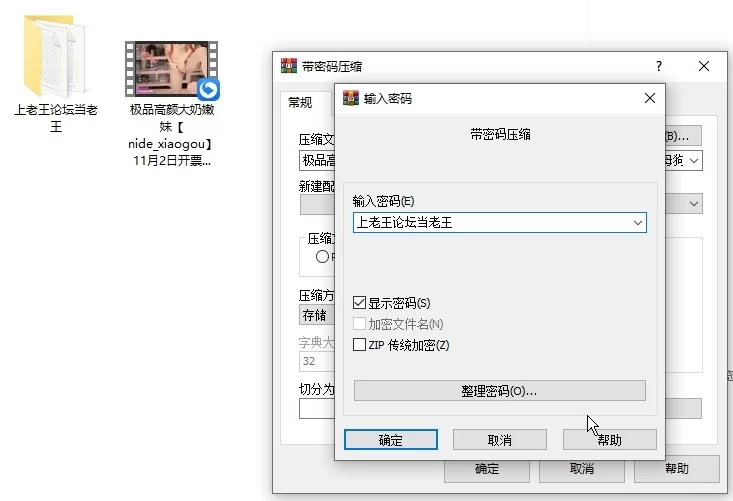The image size is (733, 501).
Task: Select the 极品高颜大奶嫩妹 video file thumbnail
Action: point(172,69)
